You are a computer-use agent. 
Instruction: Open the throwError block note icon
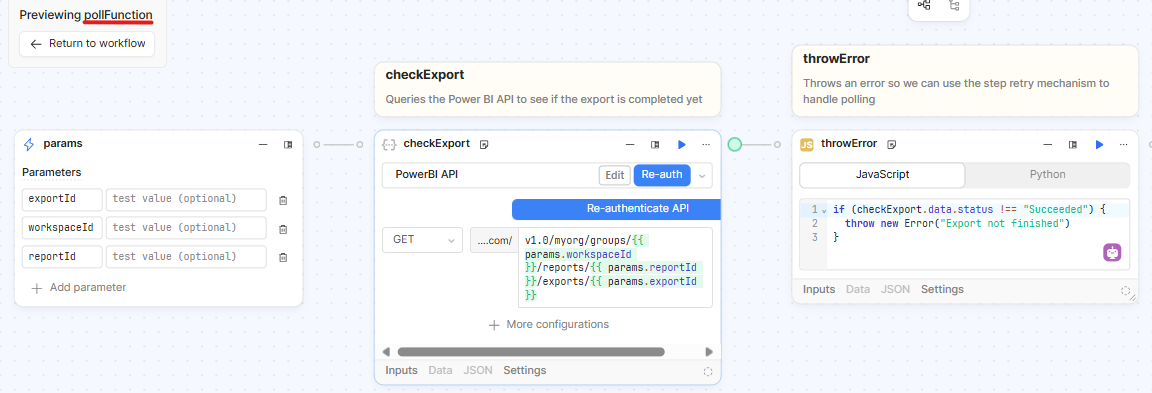tap(892, 145)
